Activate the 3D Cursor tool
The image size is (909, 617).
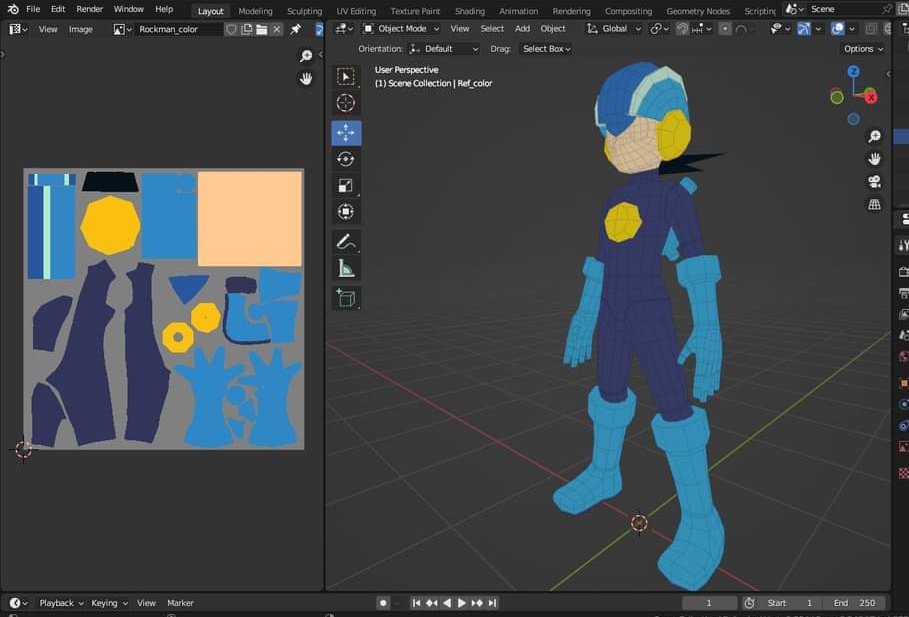pos(346,103)
